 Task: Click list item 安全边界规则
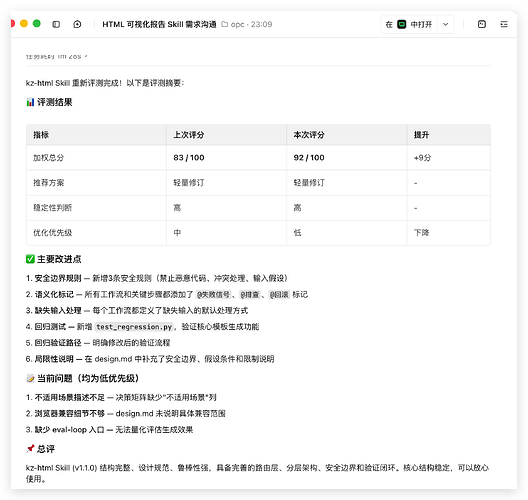pos(157,278)
